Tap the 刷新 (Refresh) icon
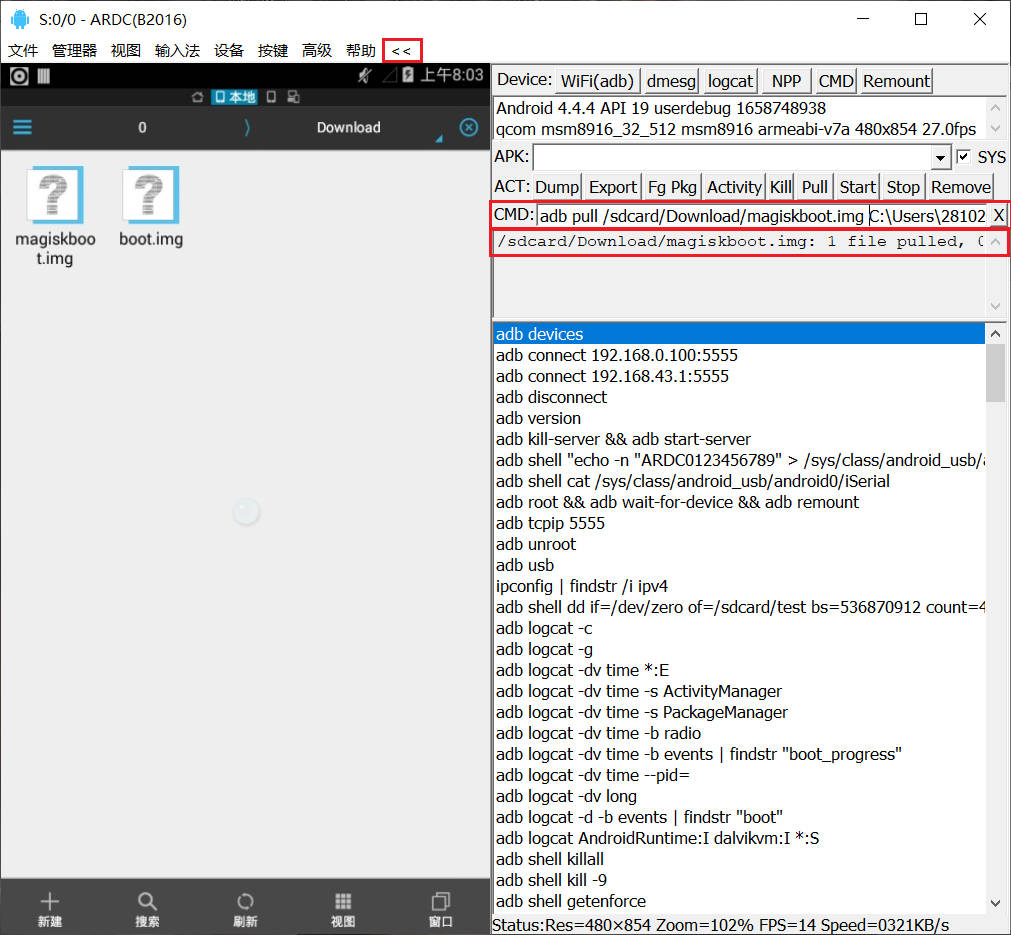The image size is (1011, 935). (245, 902)
